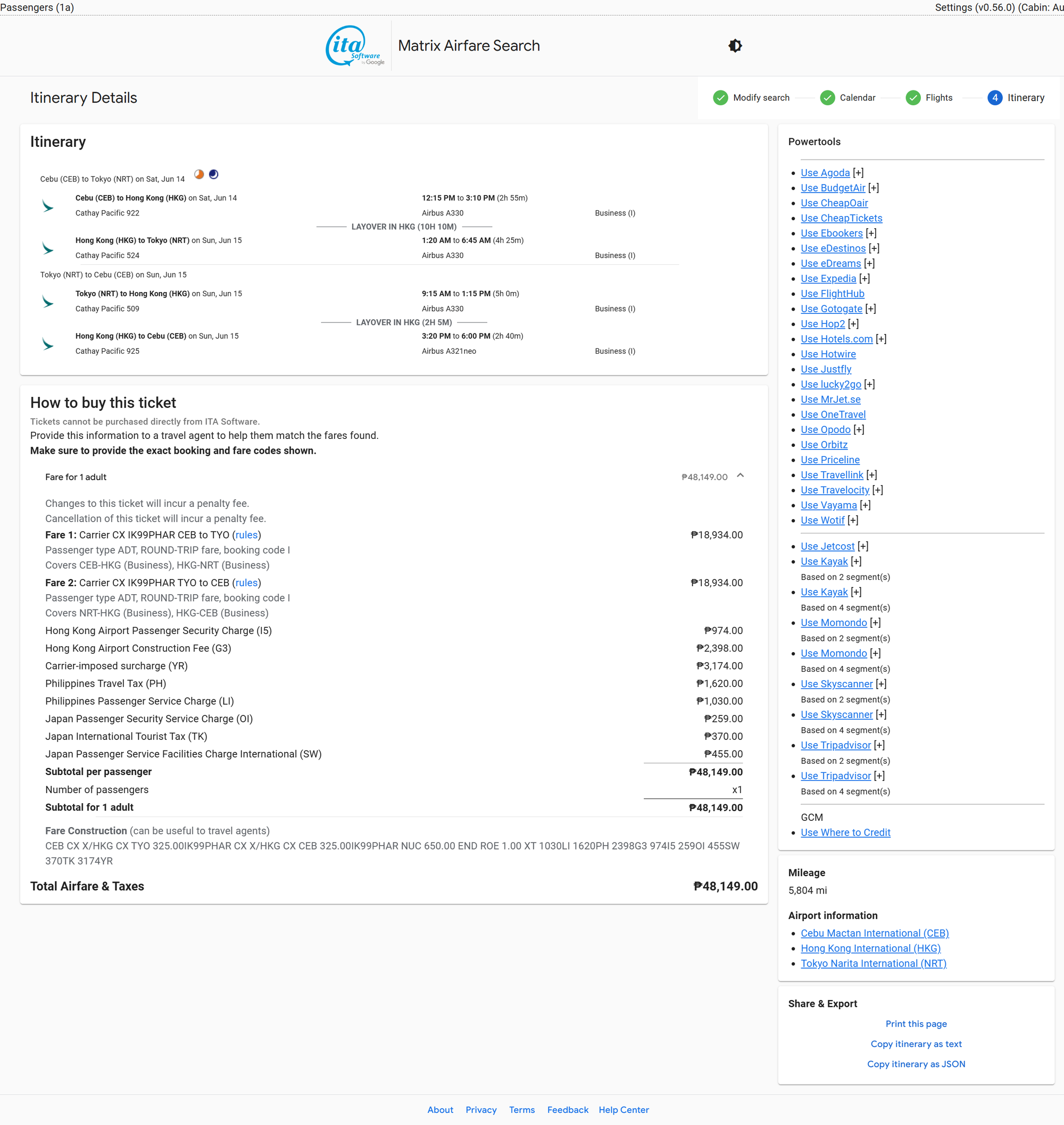Open the Passengers (1a) menu
This screenshot has width=1064, height=1125.
click(37, 7)
